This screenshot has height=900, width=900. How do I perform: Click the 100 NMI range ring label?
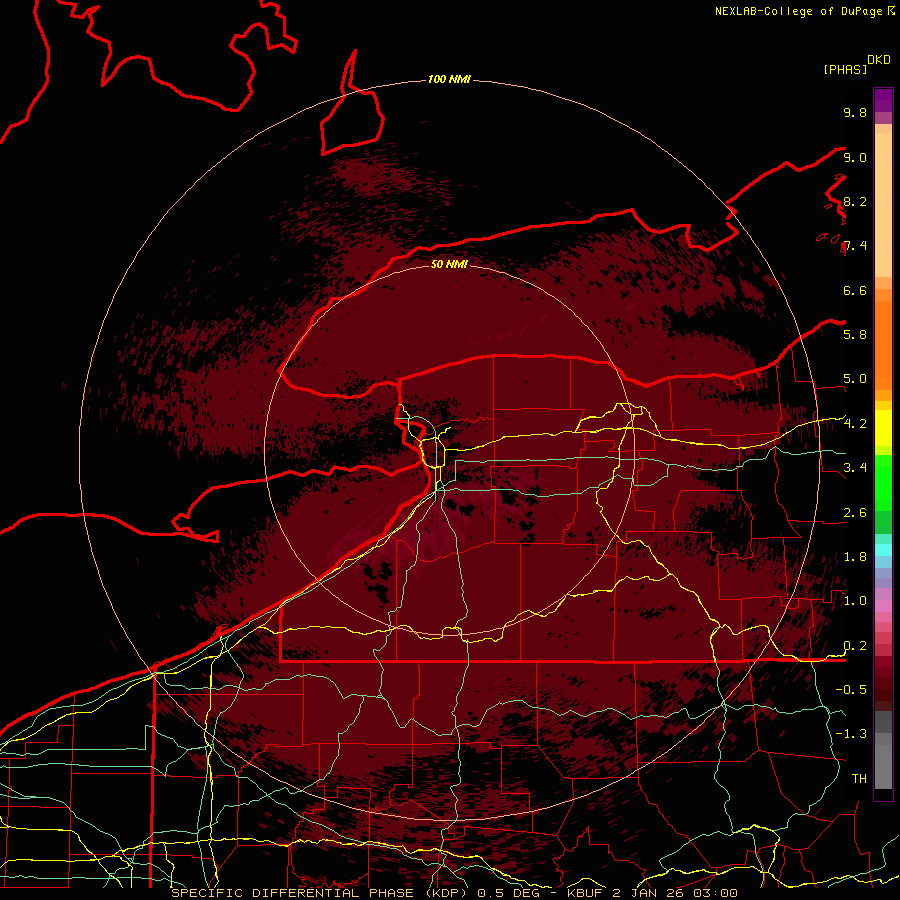pos(449,79)
